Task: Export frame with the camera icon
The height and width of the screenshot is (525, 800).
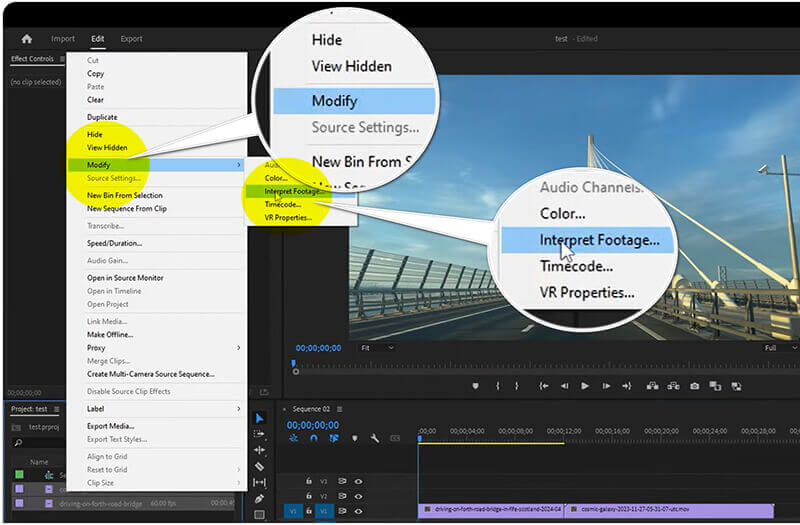Action: pos(694,386)
